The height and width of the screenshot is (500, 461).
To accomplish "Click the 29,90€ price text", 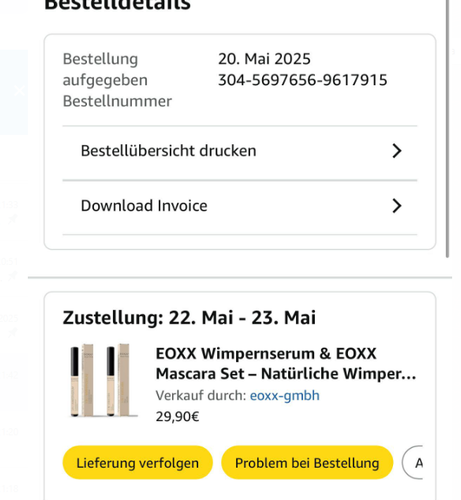I will 177,417.
